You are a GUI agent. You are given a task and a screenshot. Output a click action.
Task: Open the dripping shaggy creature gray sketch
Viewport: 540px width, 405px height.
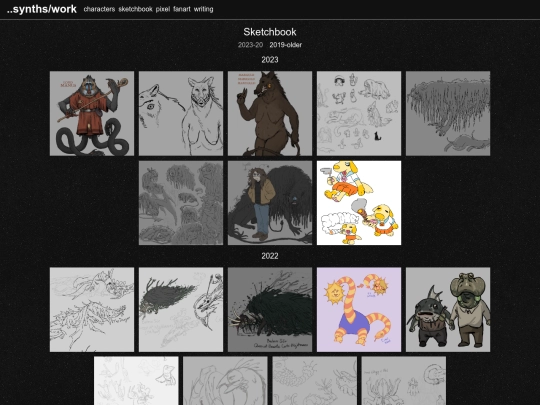(448, 113)
